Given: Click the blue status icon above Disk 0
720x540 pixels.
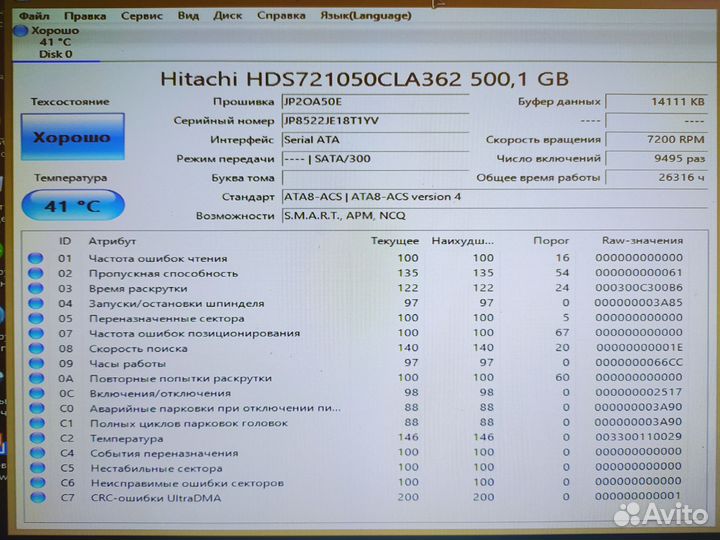Looking at the screenshot, I should point(20,31).
